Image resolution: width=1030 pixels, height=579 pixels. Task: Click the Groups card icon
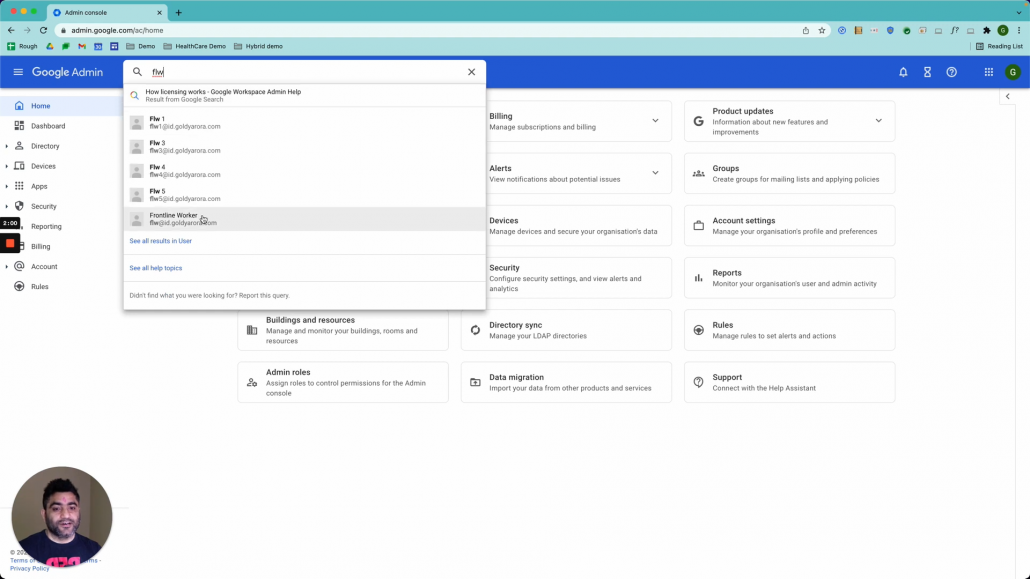pos(698,174)
